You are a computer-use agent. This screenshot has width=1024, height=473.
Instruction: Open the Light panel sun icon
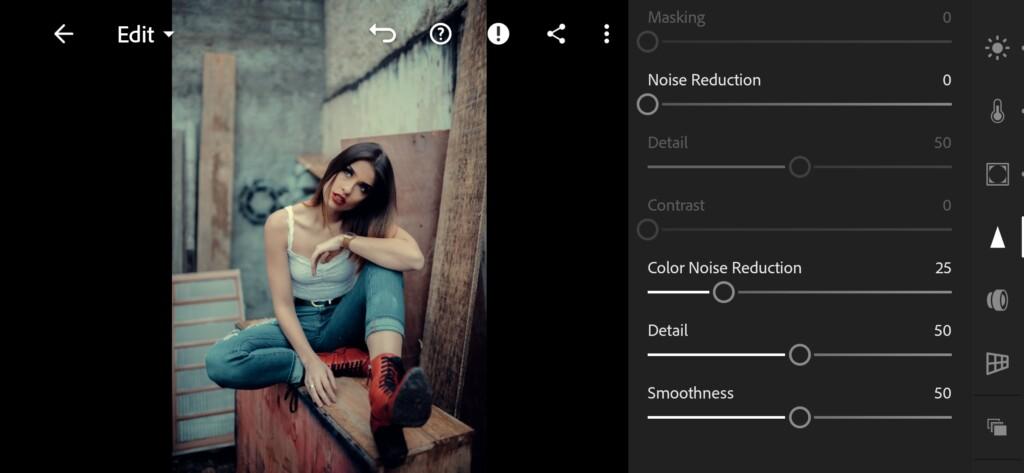tap(997, 48)
